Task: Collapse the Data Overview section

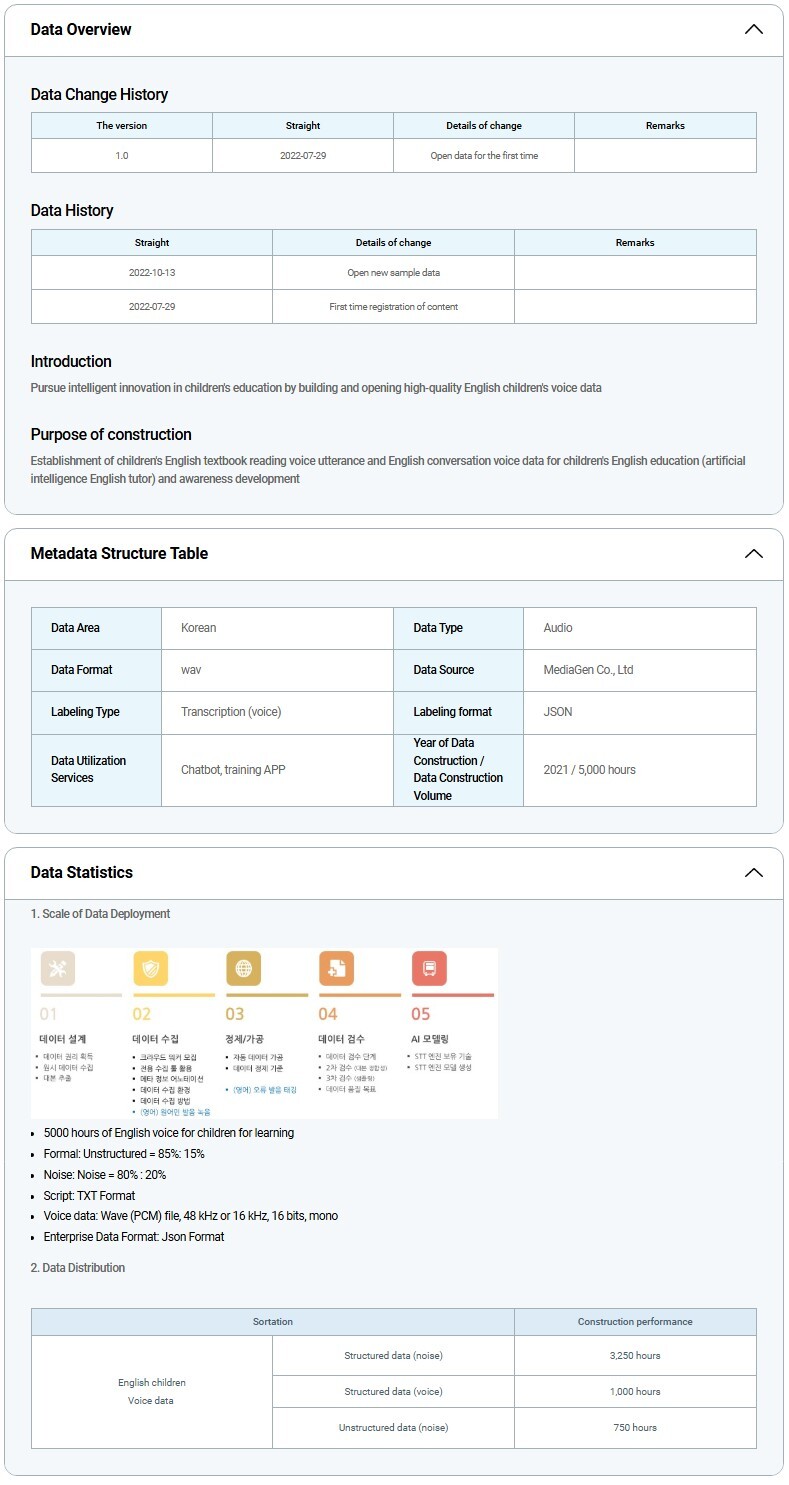Action: 753,30
